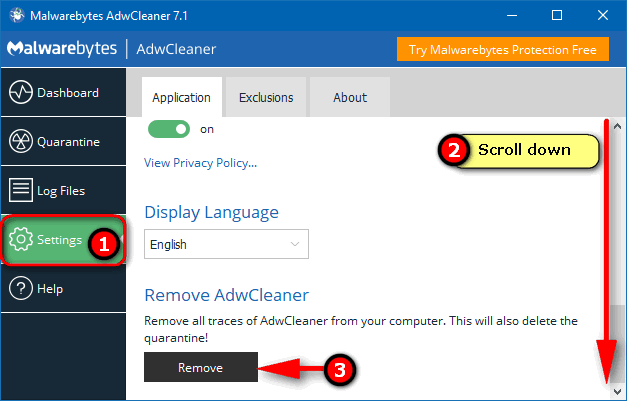
Task: Click the Malwarebytes logo in the header
Action: coord(62,49)
